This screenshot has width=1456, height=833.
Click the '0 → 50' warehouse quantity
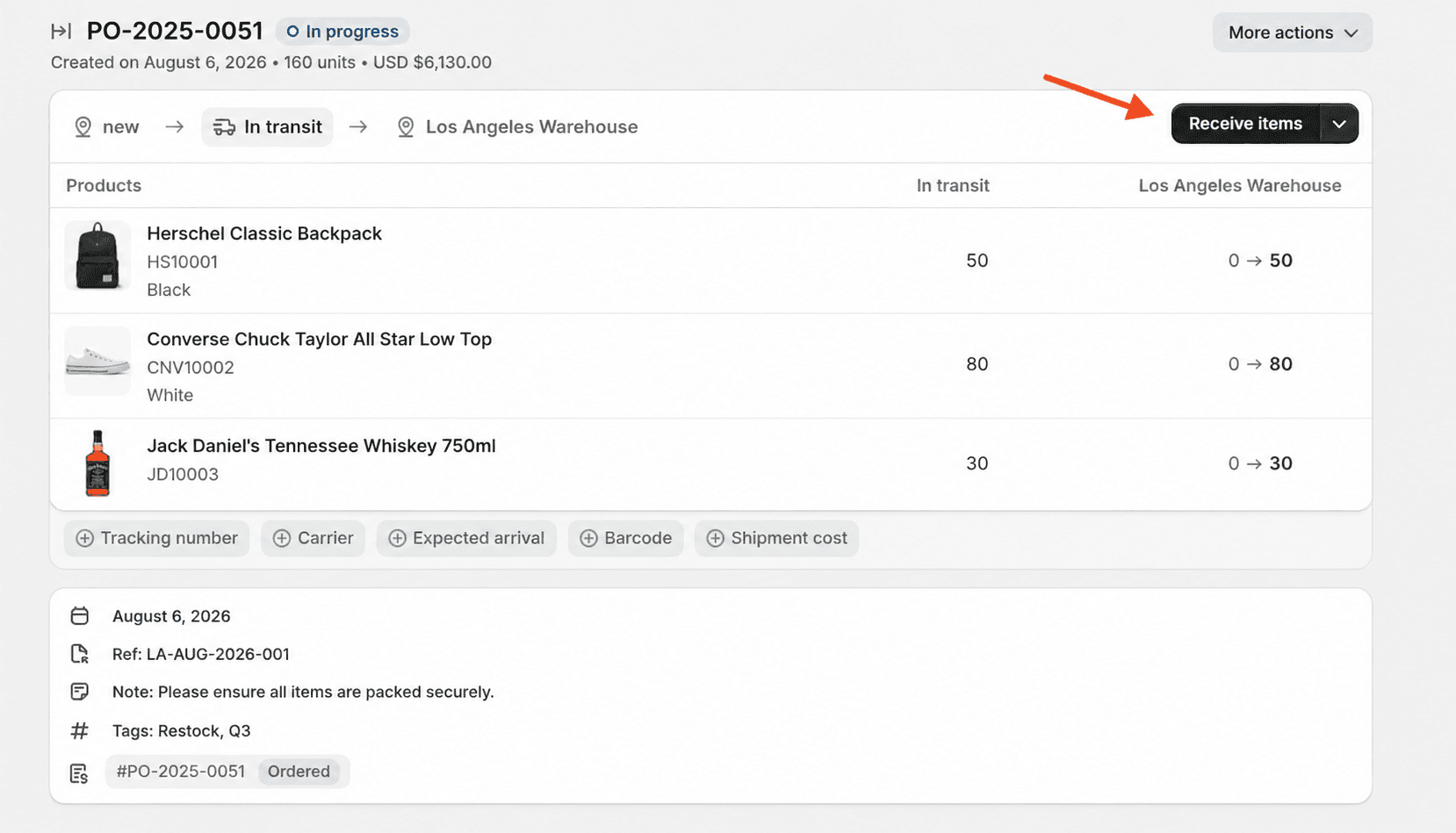point(1260,261)
